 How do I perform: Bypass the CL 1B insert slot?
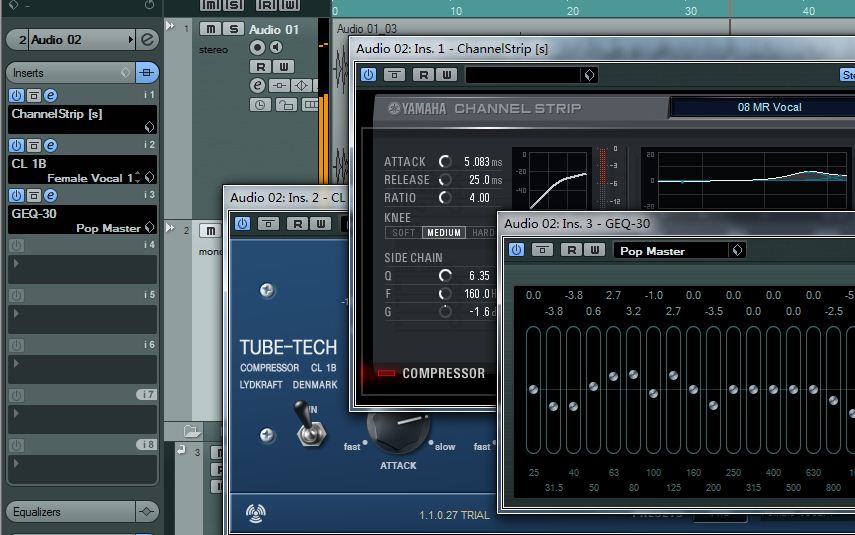click(33, 146)
